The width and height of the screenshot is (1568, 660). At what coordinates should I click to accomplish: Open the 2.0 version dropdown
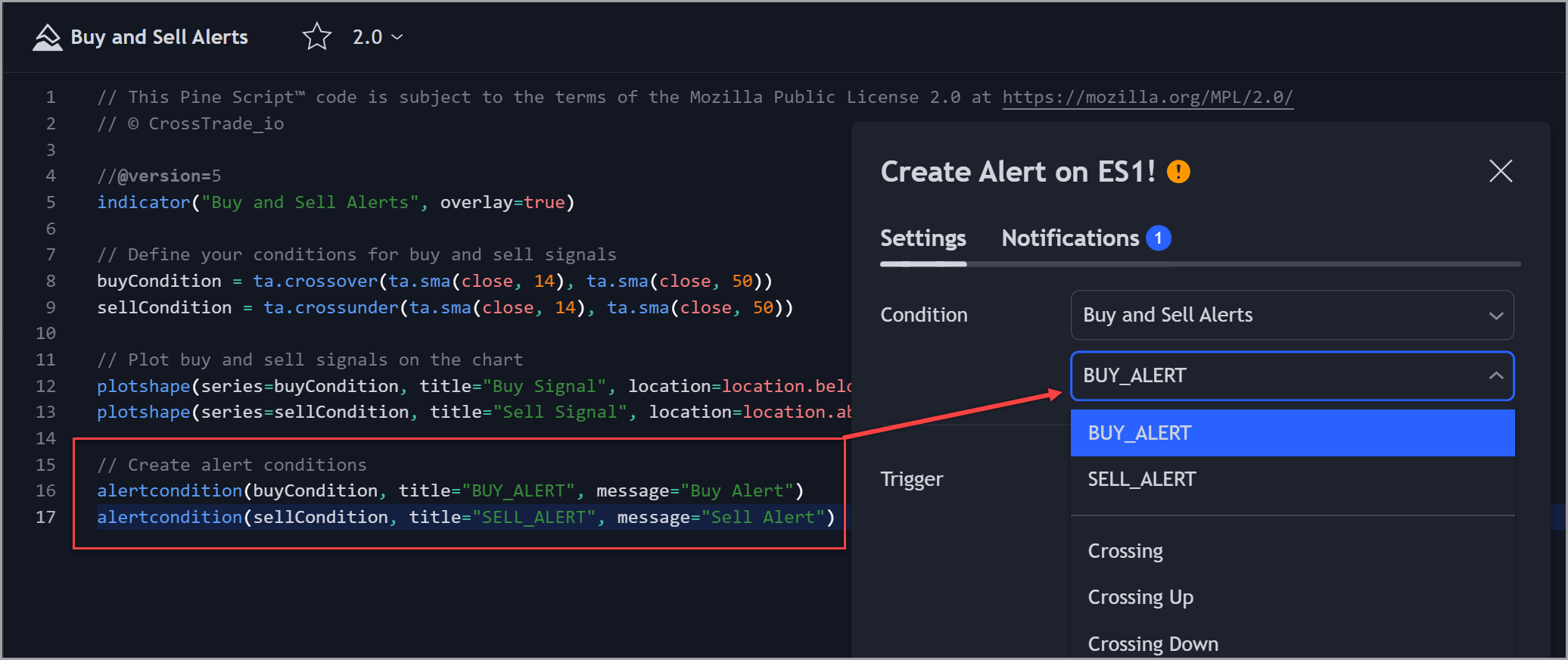pyautogui.click(x=378, y=37)
